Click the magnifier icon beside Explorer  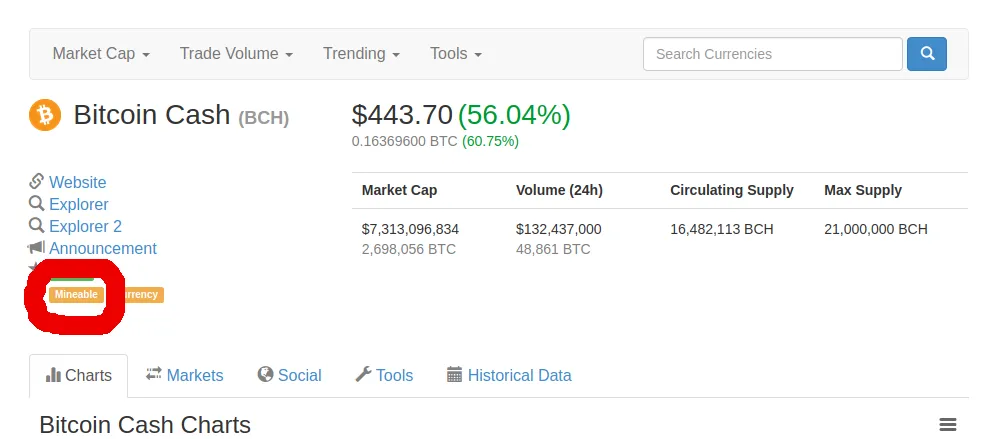tap(36, 203)
